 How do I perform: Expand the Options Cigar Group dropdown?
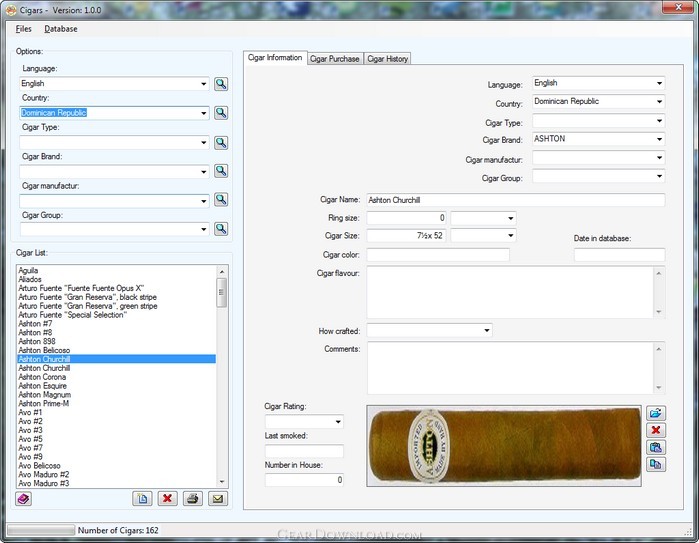click(x=204, y=229)
